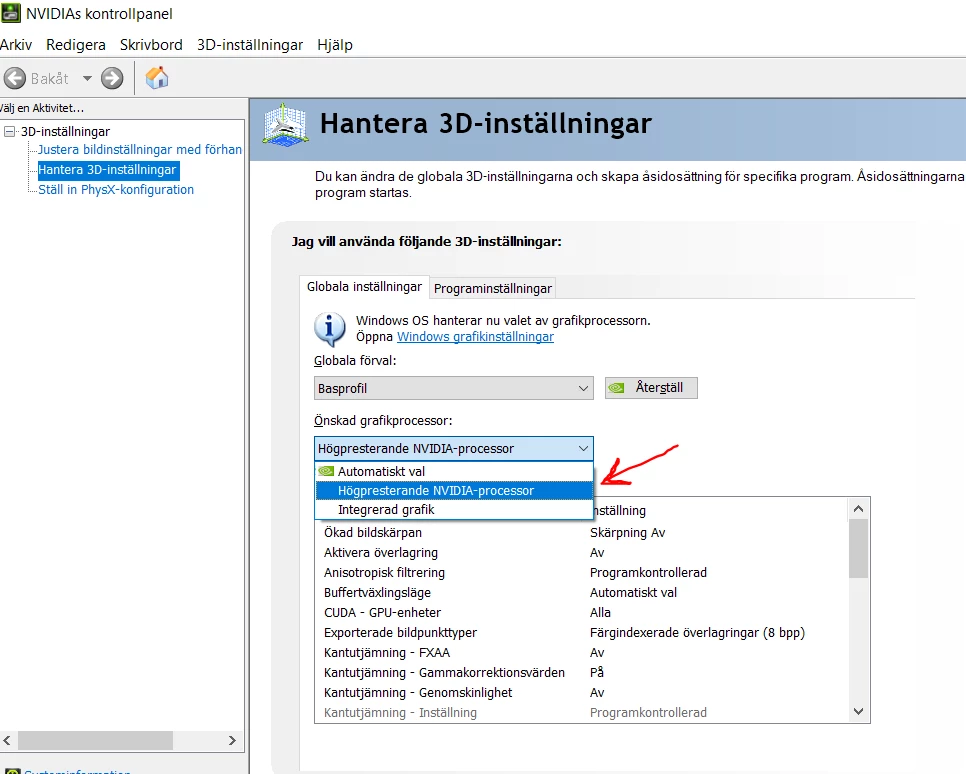Switch to Globala inställningar tab

(x=364, y=287)
